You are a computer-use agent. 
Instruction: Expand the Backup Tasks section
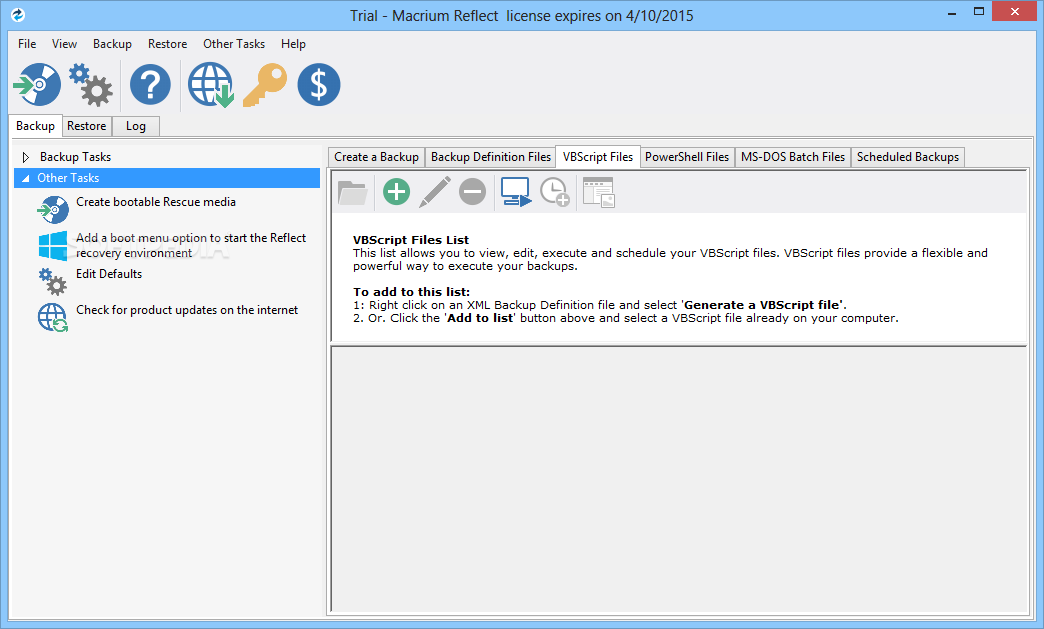point(25,157)
